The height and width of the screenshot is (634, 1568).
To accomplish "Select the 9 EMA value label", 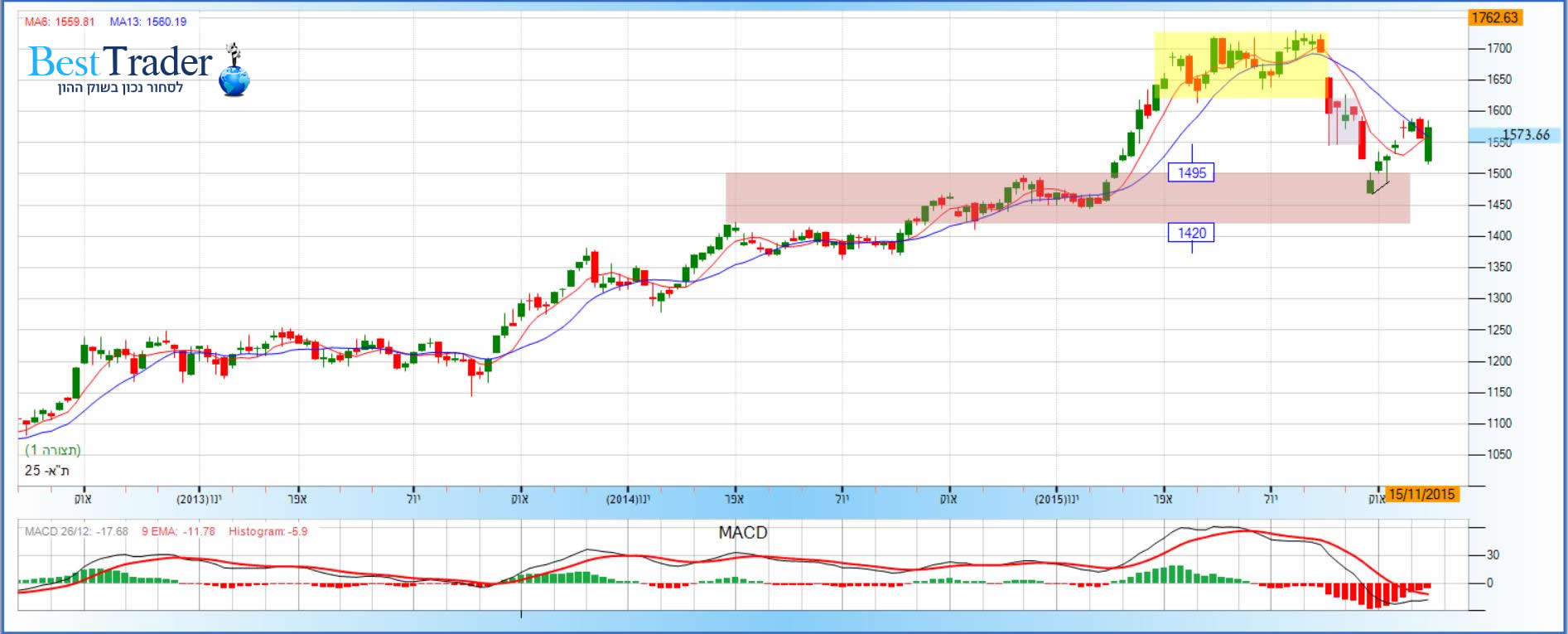I will pos(178,531).
